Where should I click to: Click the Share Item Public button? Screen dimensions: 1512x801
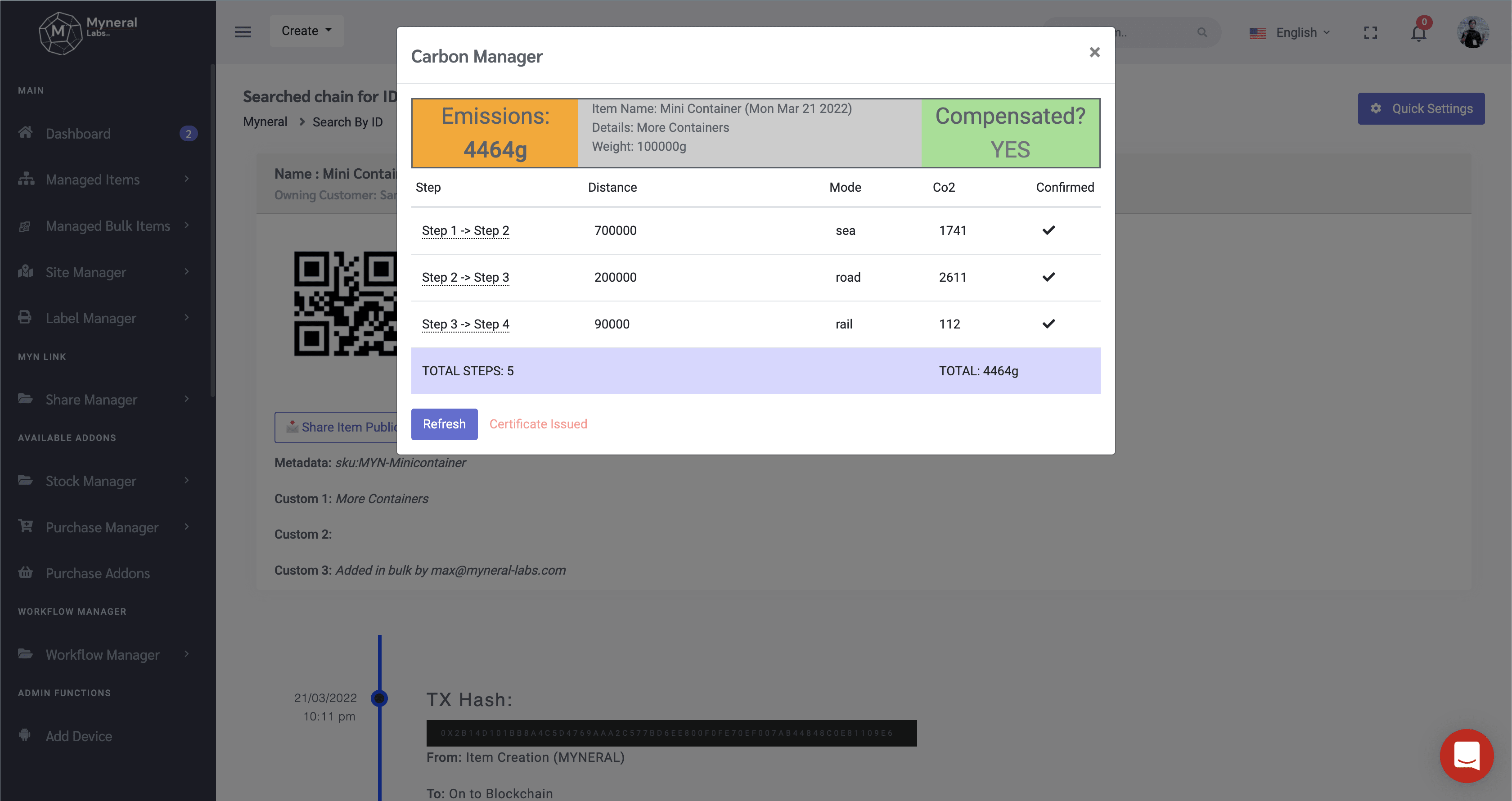(x=336, y=427)
